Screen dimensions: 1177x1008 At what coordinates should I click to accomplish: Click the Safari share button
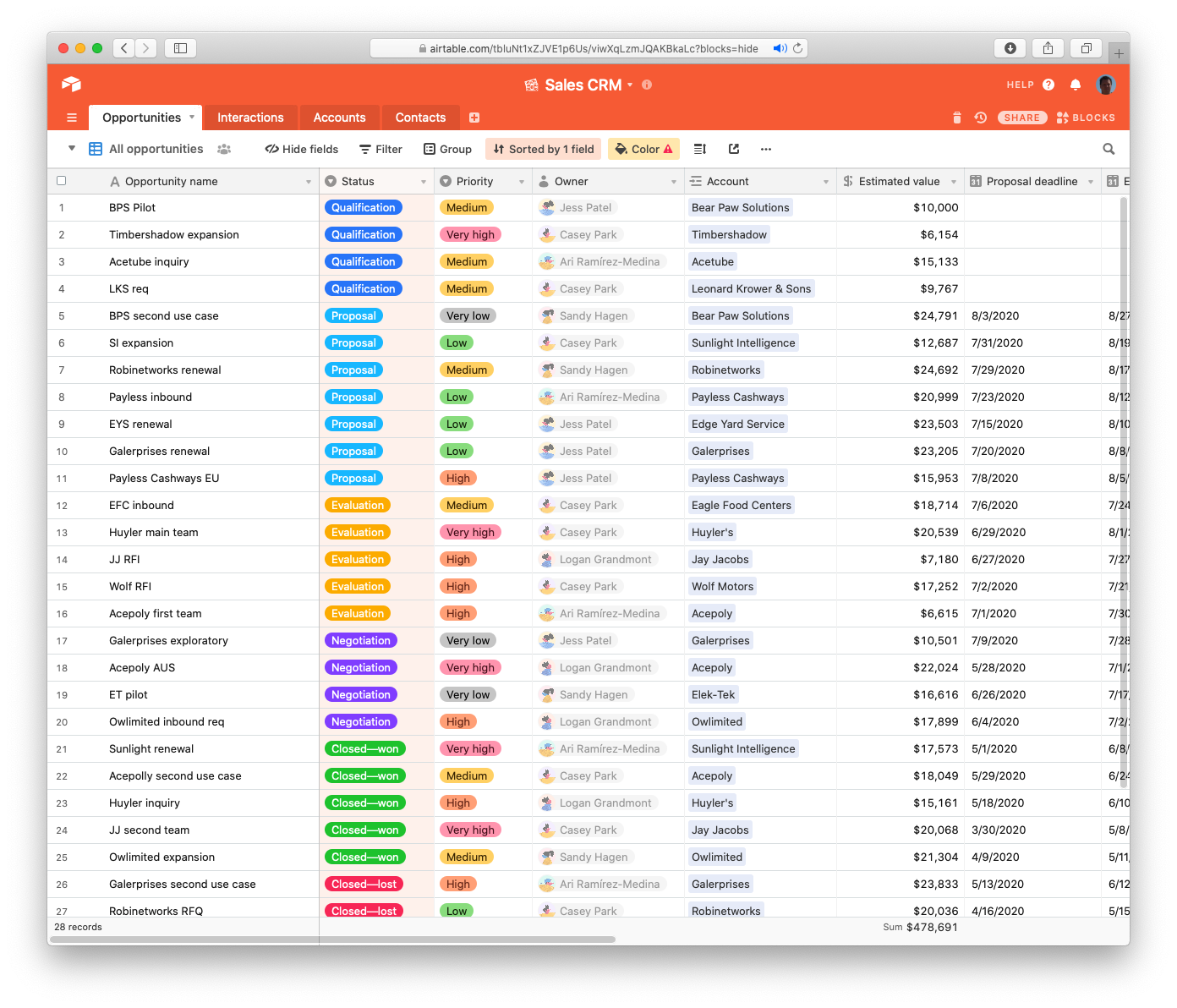(1048, 48)
